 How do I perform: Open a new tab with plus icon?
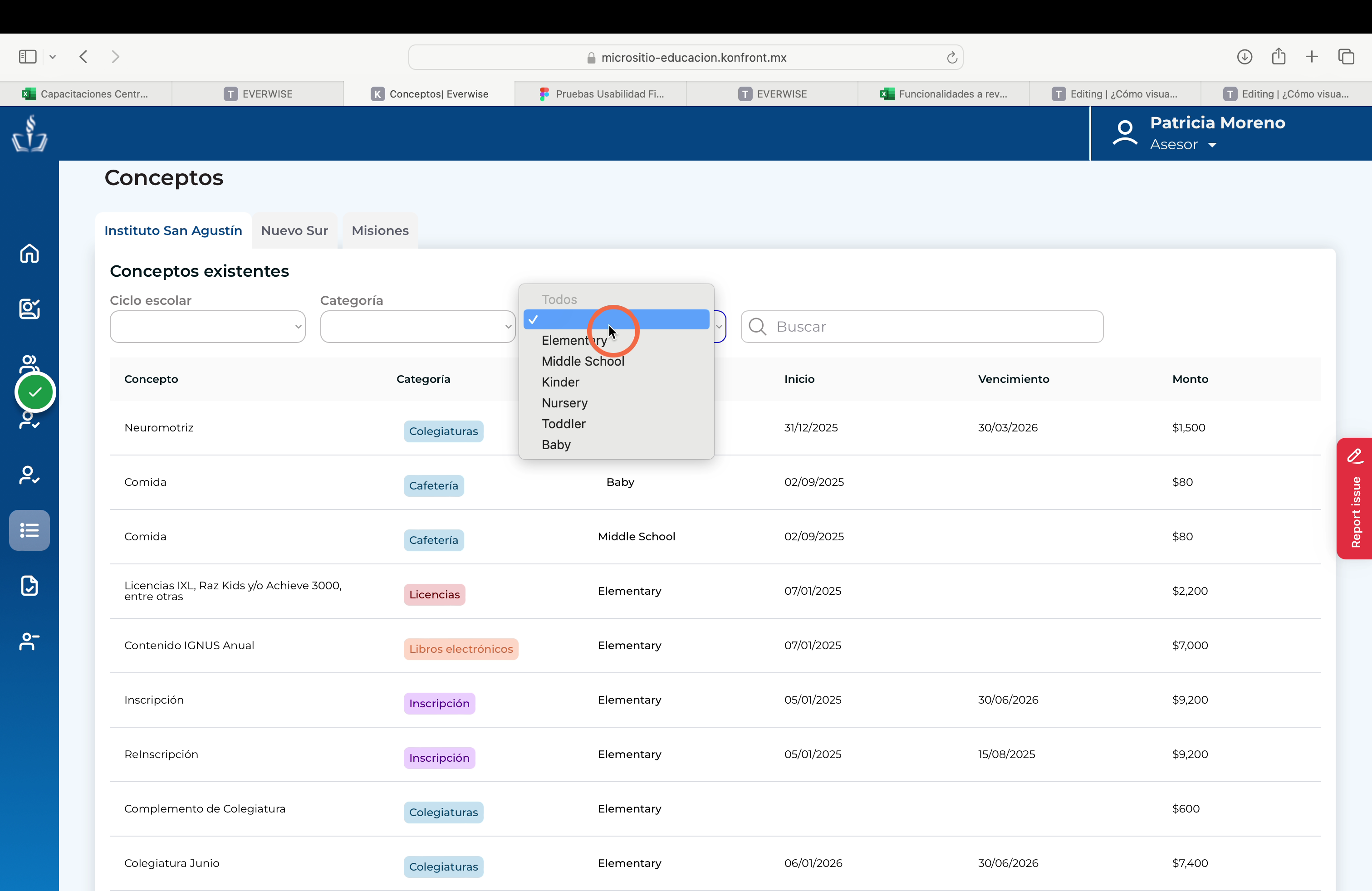[x=1312, y=56]
